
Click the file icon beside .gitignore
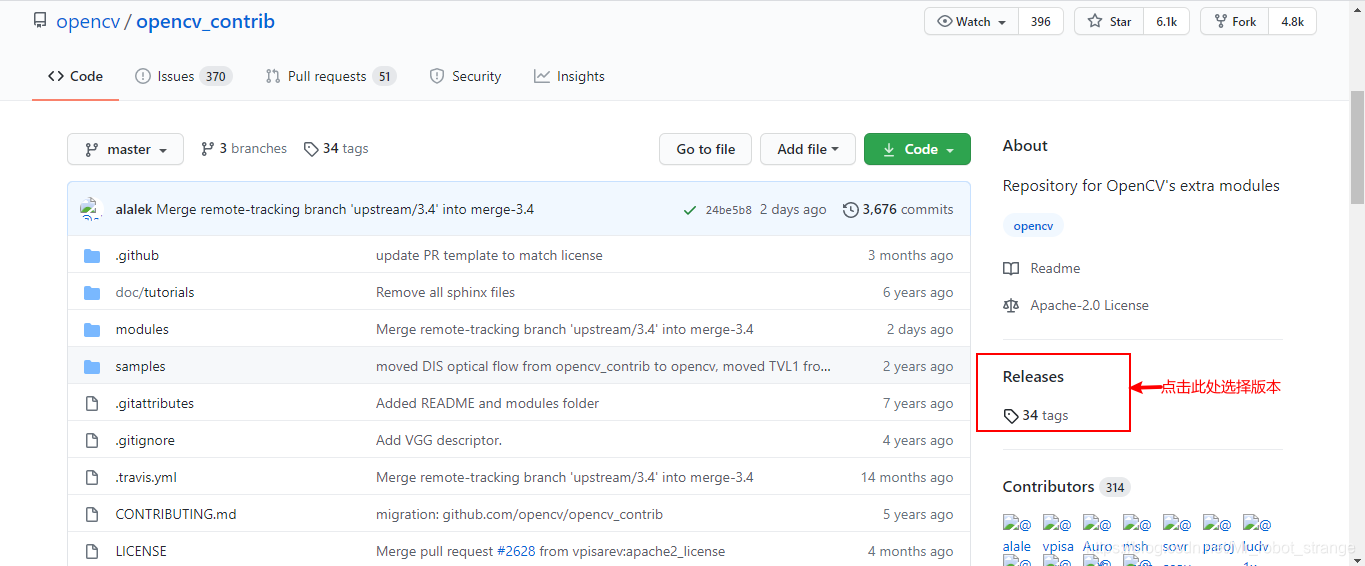click(x=92, y=440)
